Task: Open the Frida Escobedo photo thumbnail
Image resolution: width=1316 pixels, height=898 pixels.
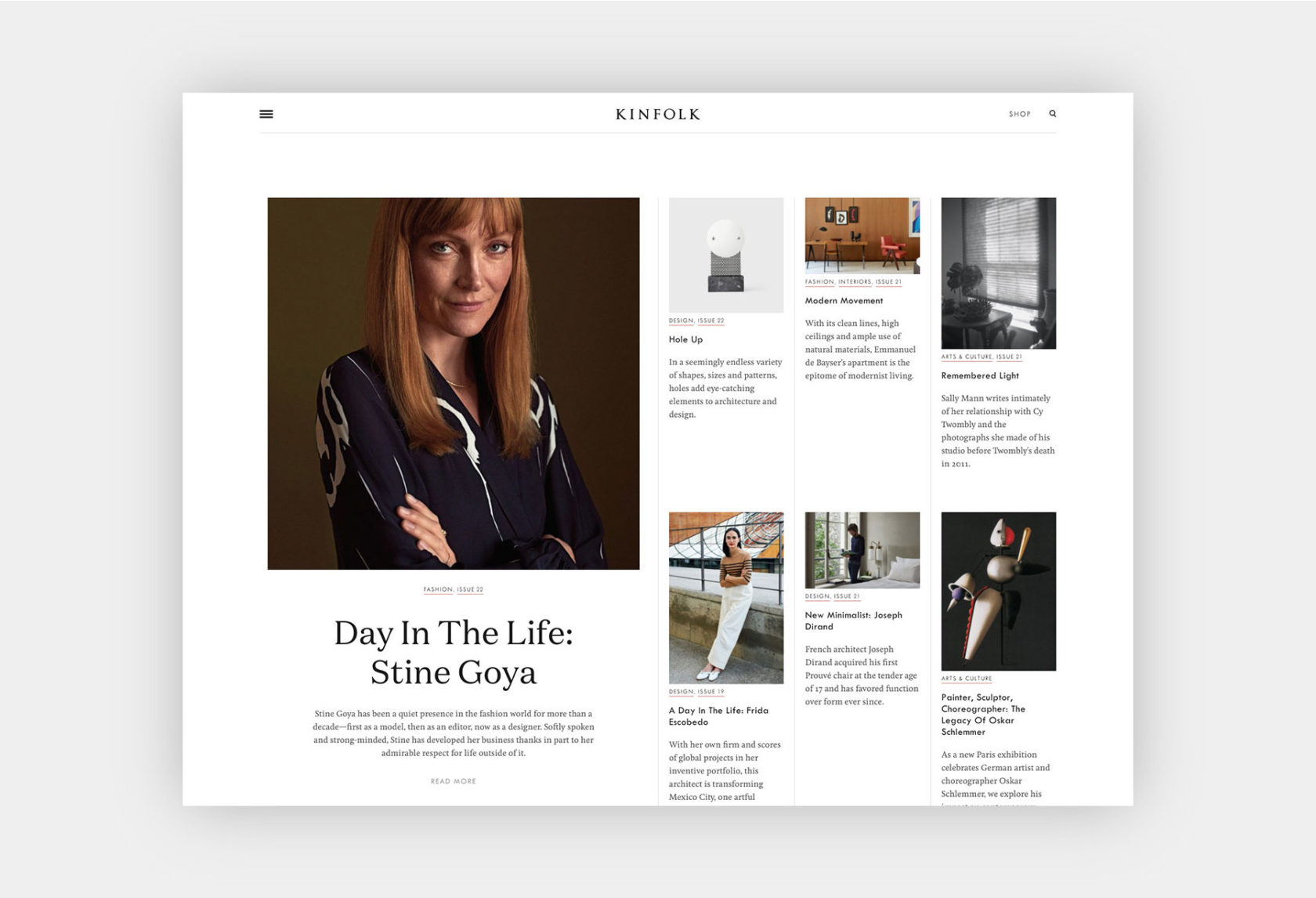Action: pos(726,598)
